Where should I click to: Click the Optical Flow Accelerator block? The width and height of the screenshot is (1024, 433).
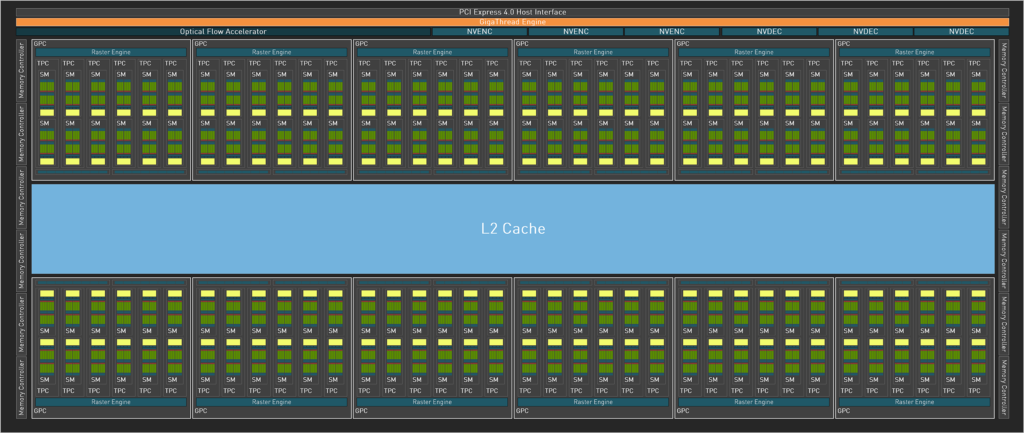pyautogui.click(x=223, y=32)
